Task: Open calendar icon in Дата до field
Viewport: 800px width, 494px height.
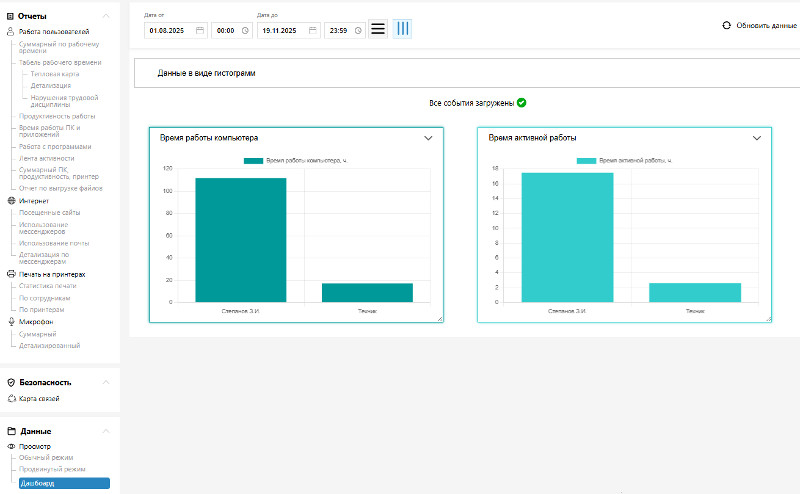Action: coord(312,31)
